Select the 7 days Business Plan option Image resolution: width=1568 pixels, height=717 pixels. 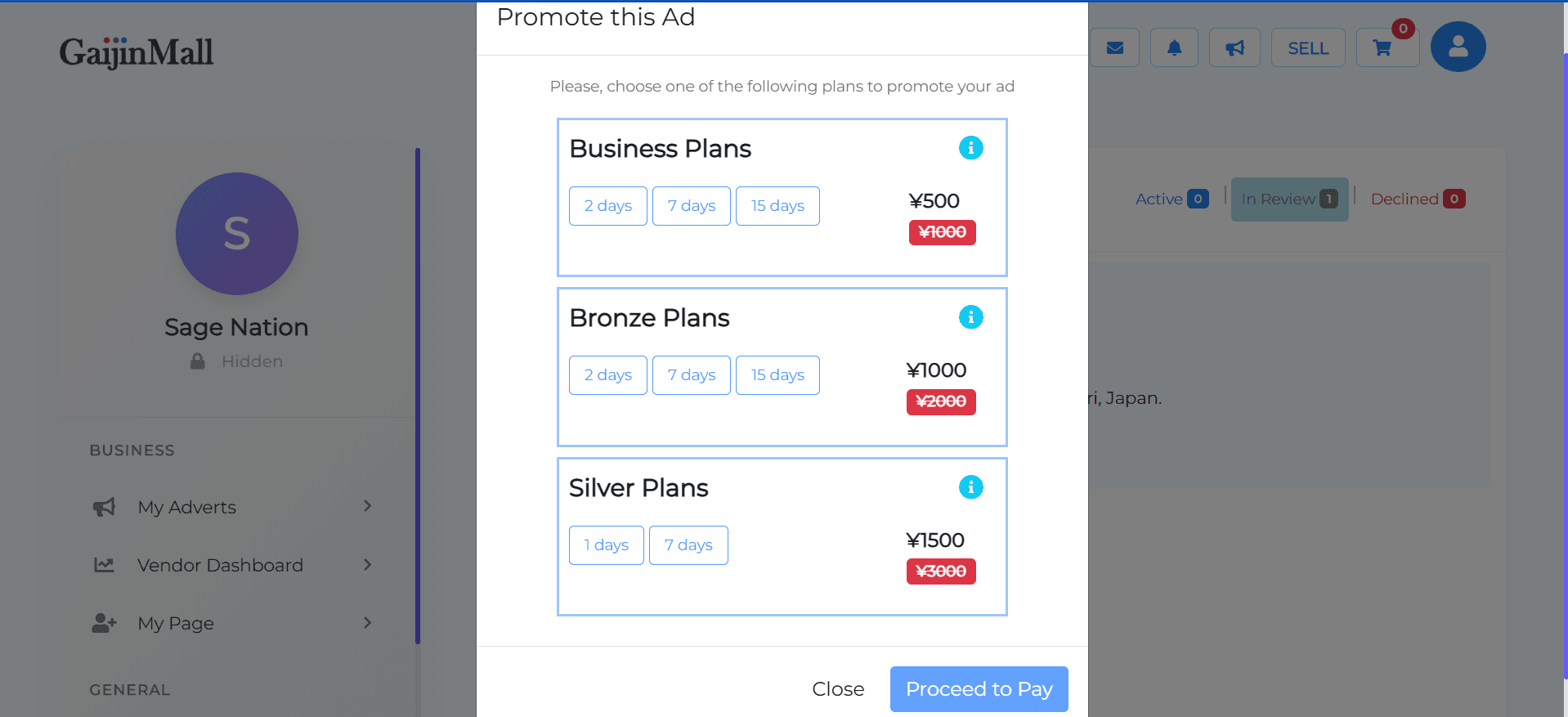click(x=691, y=205)
